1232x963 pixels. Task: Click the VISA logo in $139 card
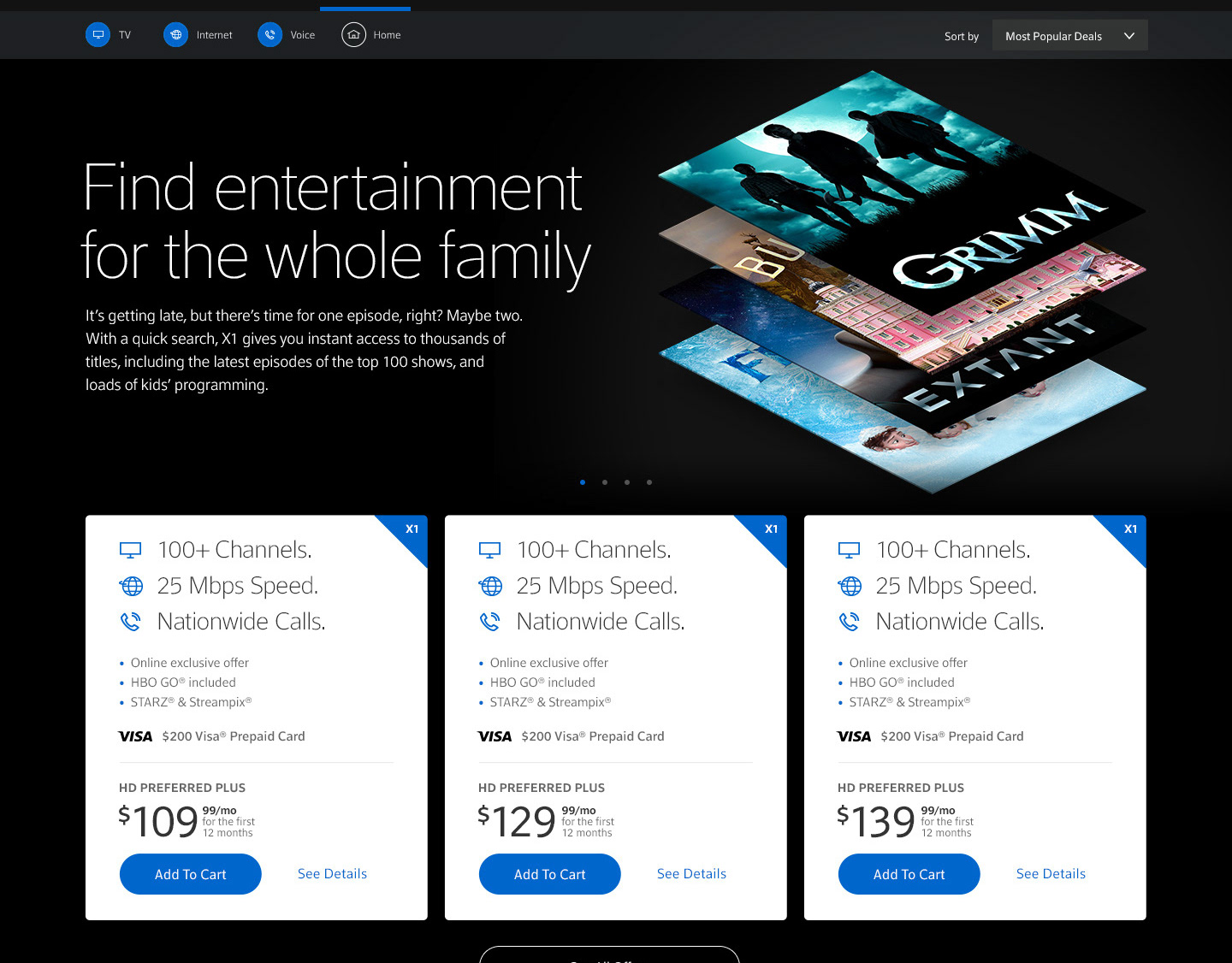tap(854, 736)
